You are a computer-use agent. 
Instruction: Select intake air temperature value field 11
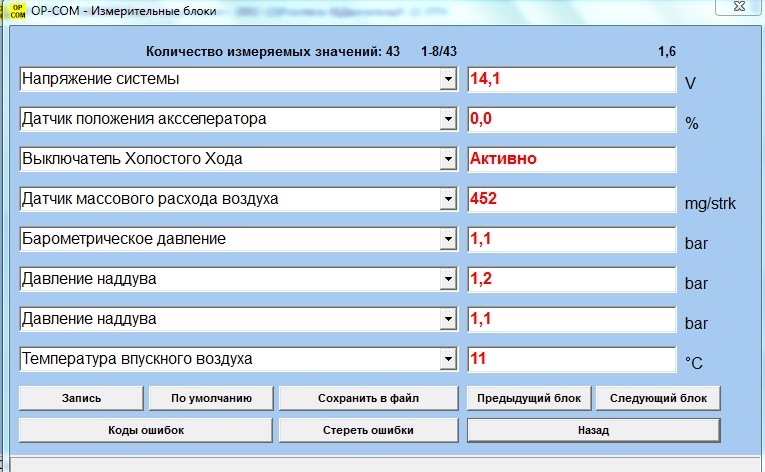tap(572, 360)
